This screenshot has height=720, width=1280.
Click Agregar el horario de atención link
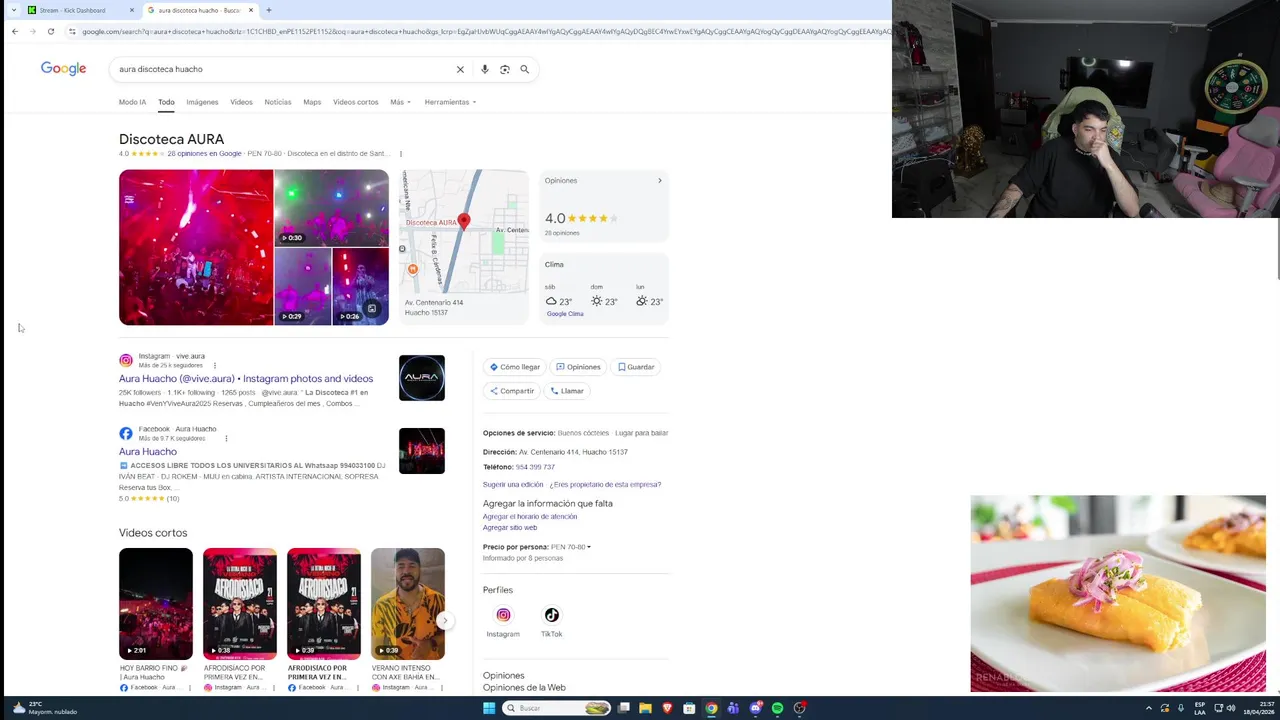[x=530, y=517]
